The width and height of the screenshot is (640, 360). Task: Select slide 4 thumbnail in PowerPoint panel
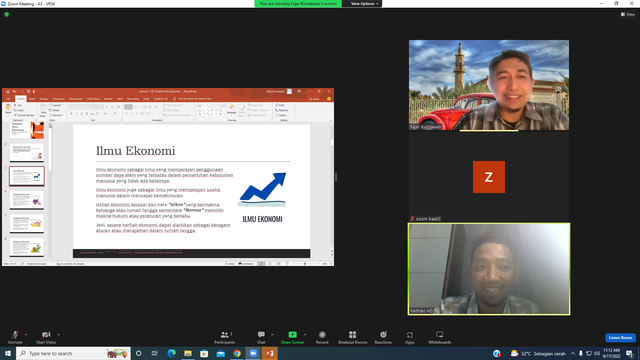(x=27, y=200)
